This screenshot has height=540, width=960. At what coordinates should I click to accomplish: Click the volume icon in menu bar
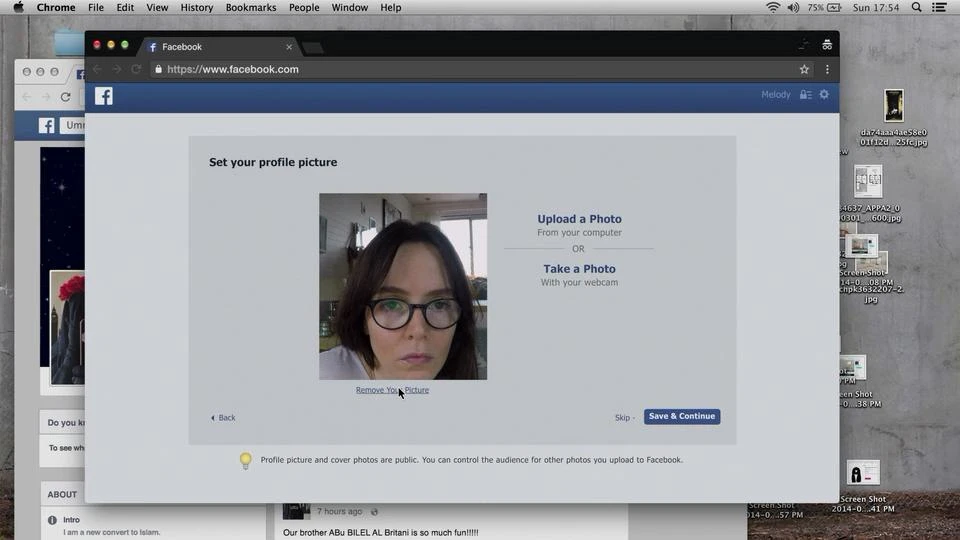[x=793, y=7]
